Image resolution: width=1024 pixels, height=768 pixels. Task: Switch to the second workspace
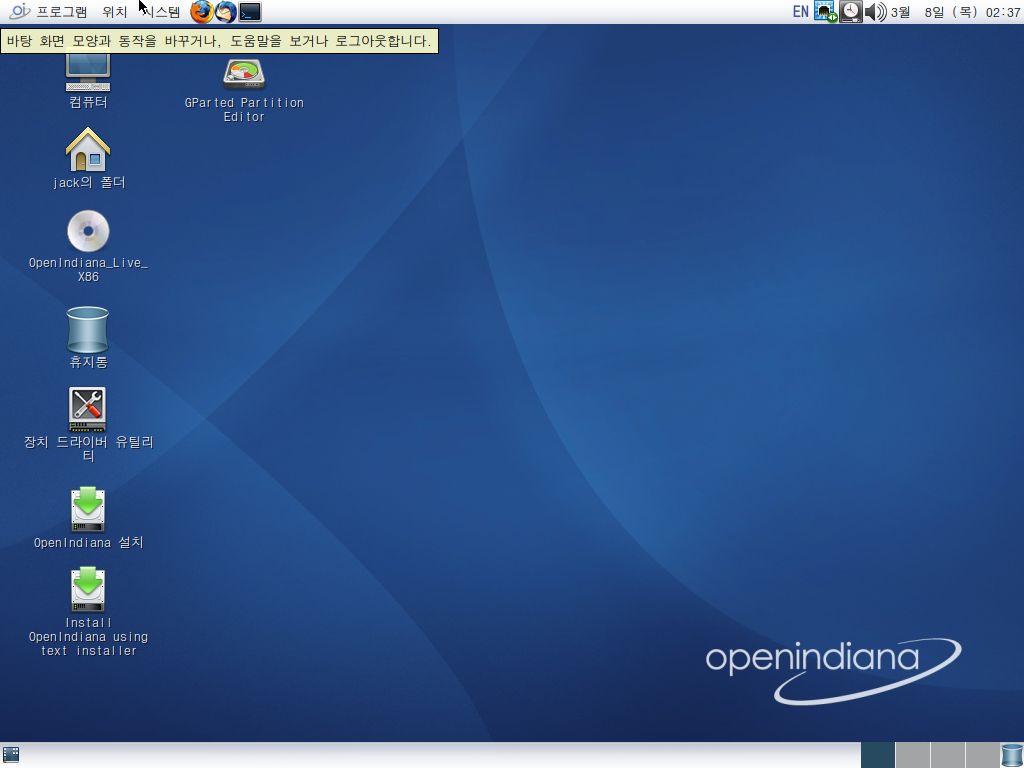[912, 755]
